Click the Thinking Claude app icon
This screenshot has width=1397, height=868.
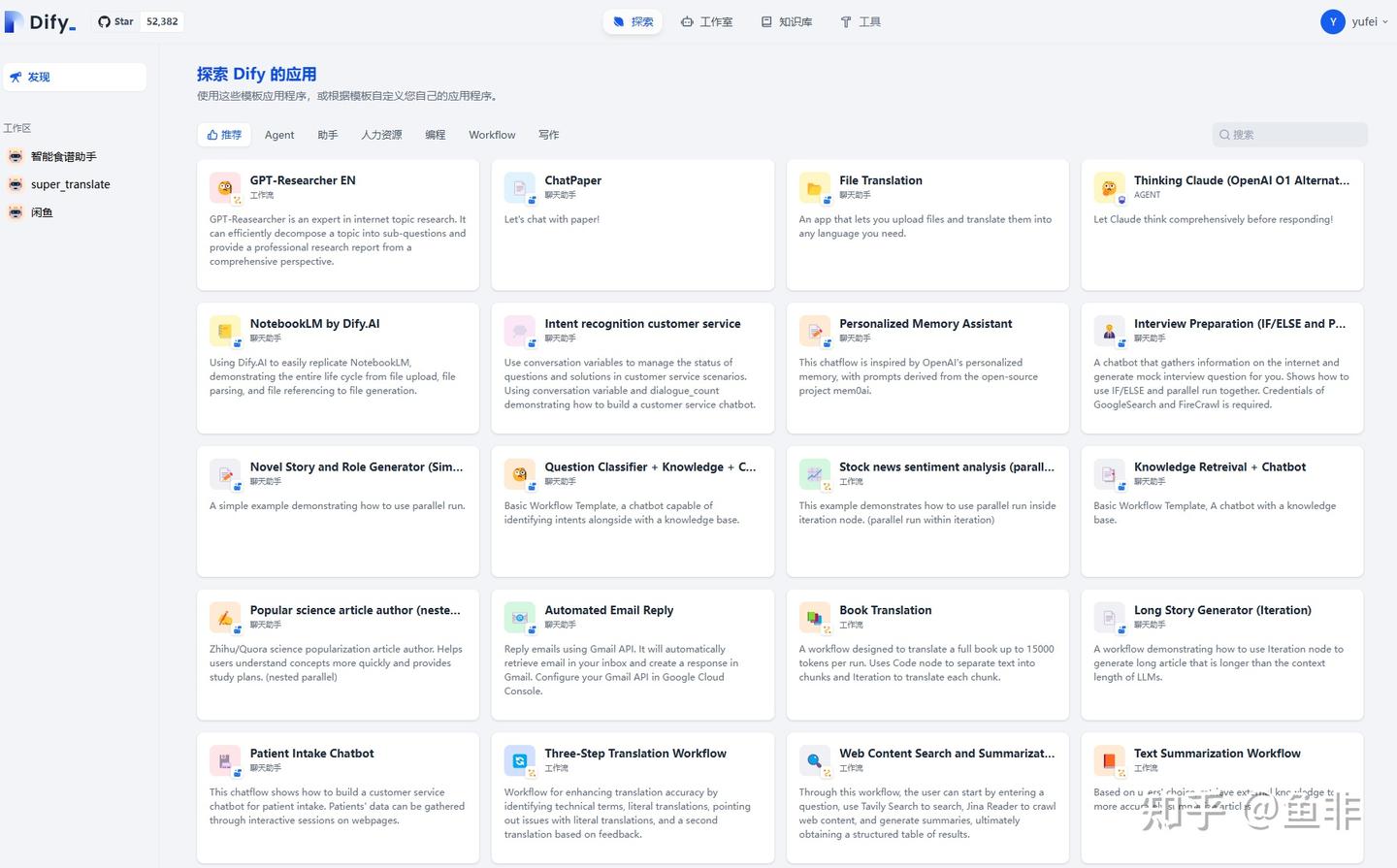pyautogui.click(x=1109, y=187)
